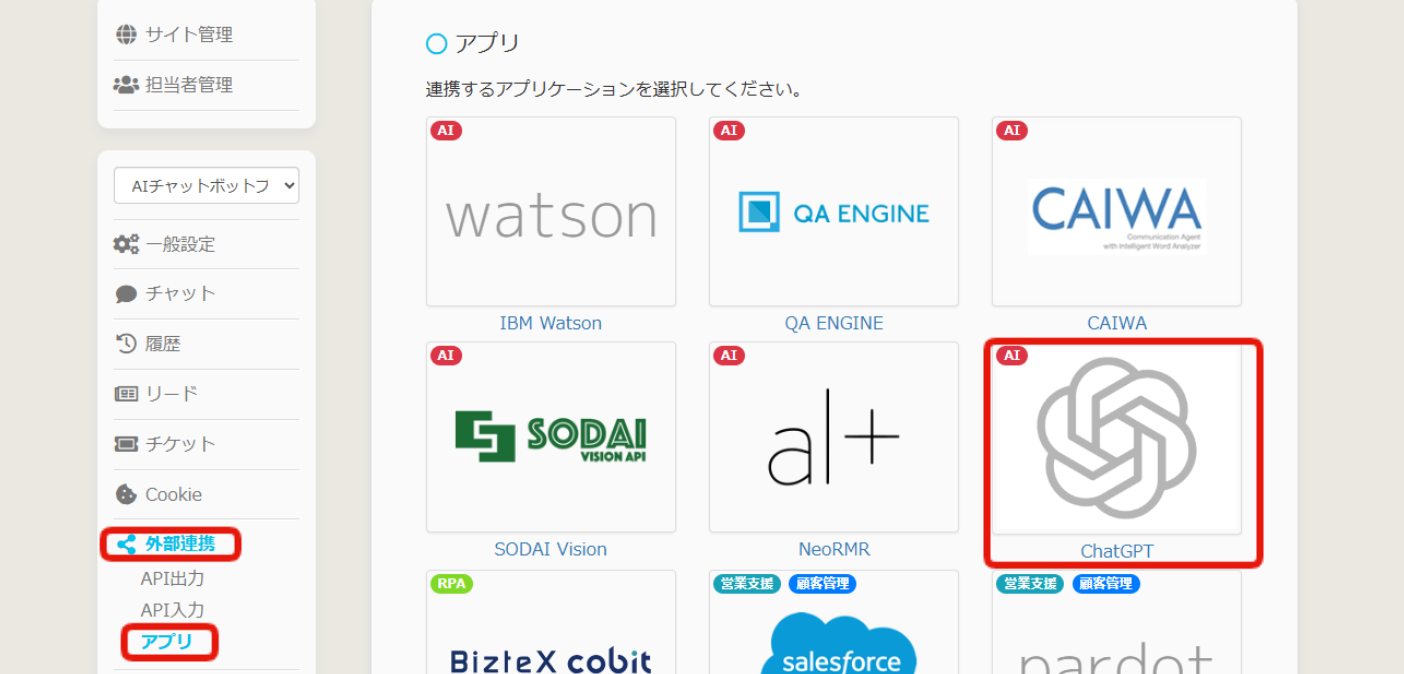The width and height of the screenshot is (1404, 674).
Task: Select the Salesforce cloud logo tile
Action: tap(833, 640)
